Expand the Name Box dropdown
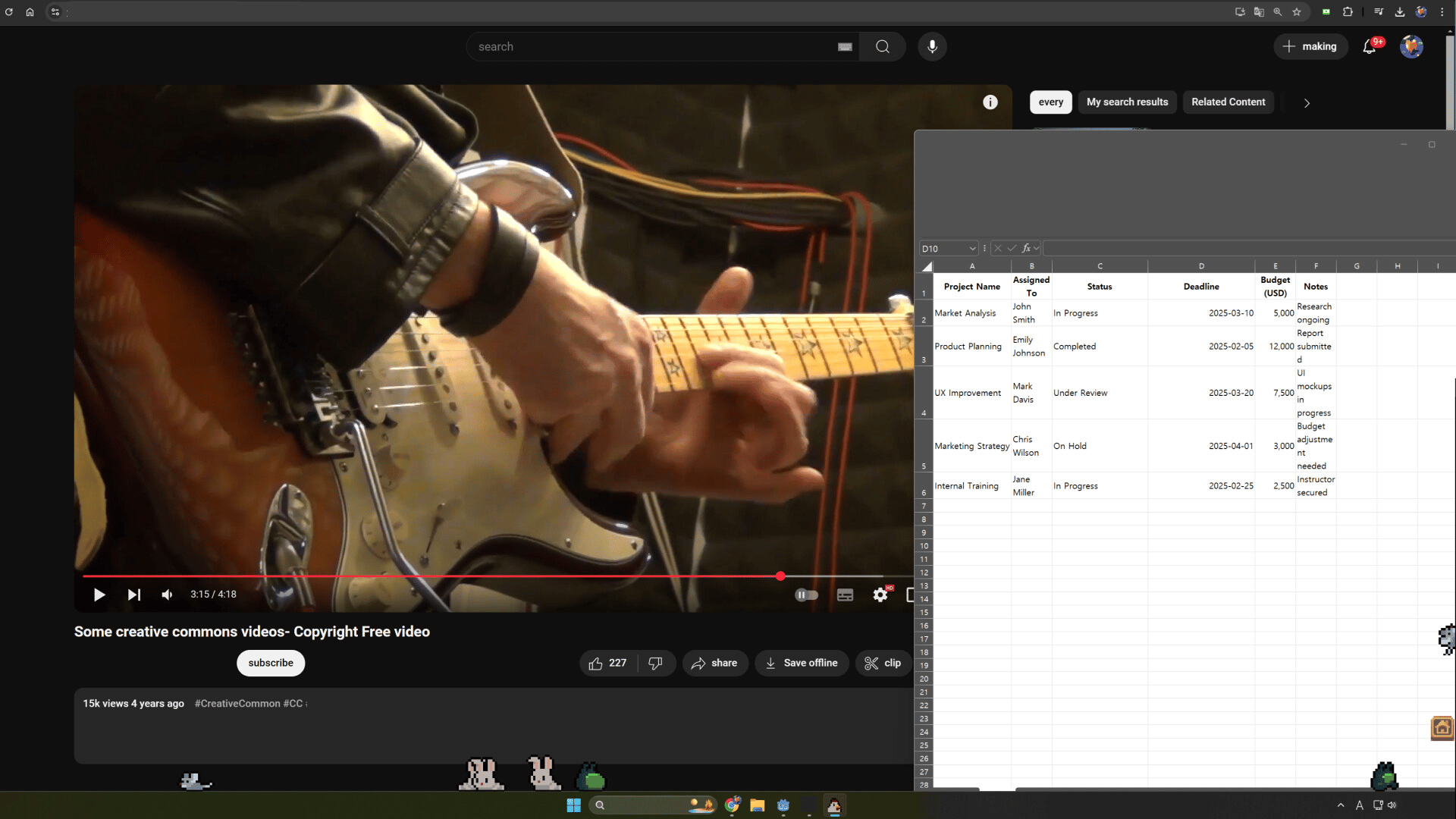The height and width of the screenshot is (819, 1456). click(x=972, y=249)
